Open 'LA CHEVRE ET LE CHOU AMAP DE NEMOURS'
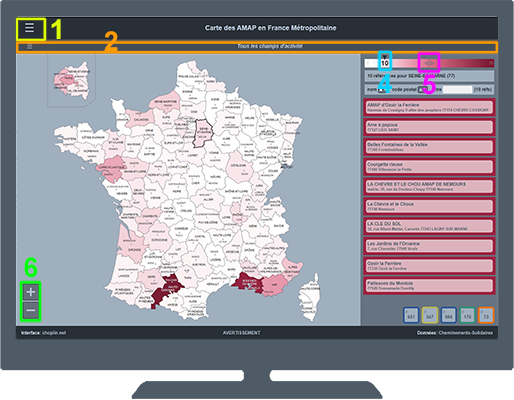This screenshot has width=514, height=400. point(429,187)
